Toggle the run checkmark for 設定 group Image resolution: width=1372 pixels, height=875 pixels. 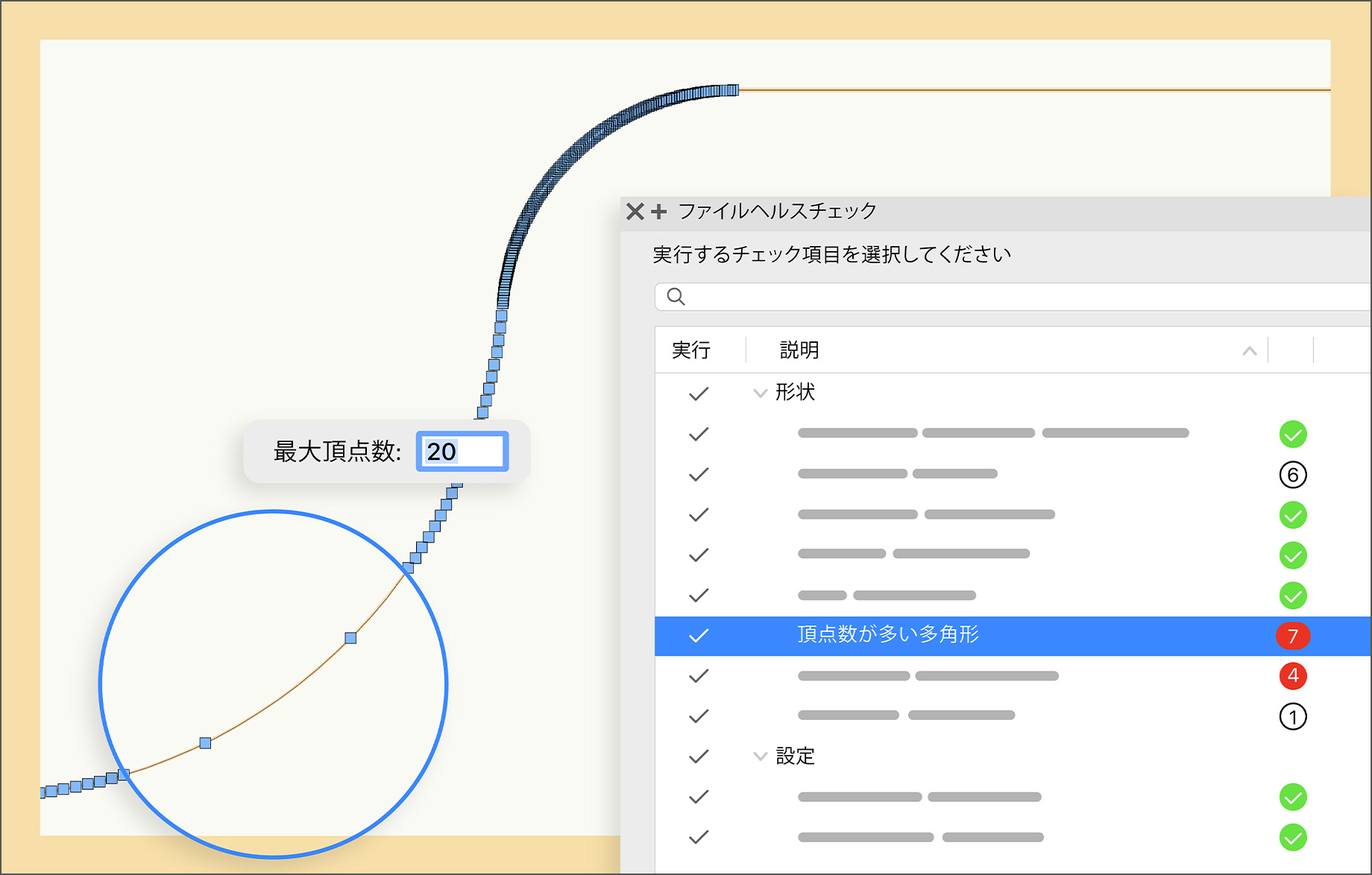(x=699, y=756)
